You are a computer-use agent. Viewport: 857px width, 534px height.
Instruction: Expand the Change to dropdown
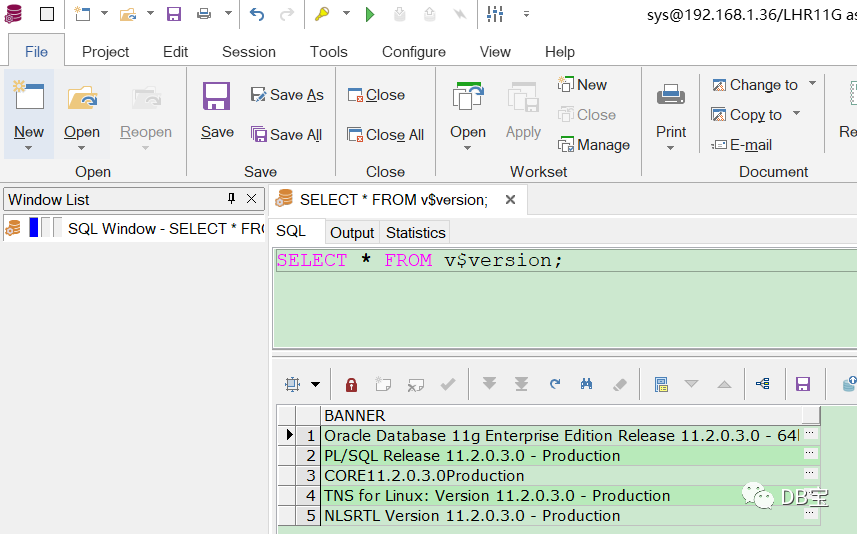(813, 84)
